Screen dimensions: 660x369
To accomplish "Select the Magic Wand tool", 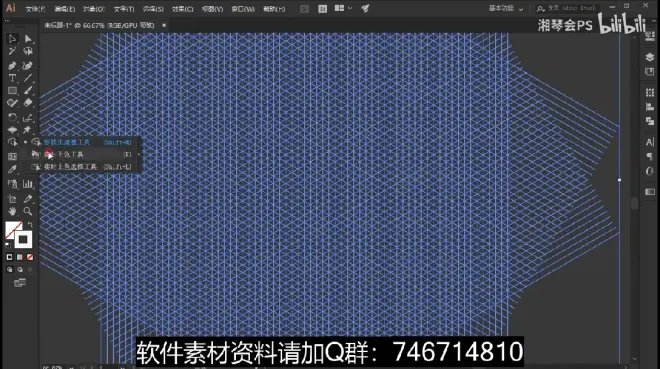I will tap(12, 51).
